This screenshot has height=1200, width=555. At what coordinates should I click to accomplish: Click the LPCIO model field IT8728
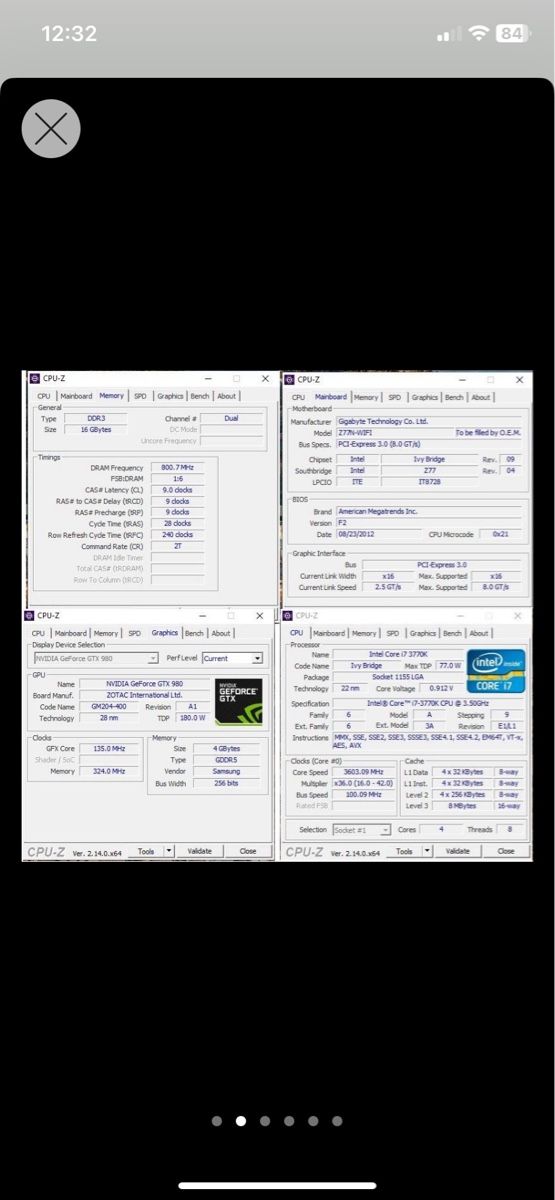click(x=429, y=481)
